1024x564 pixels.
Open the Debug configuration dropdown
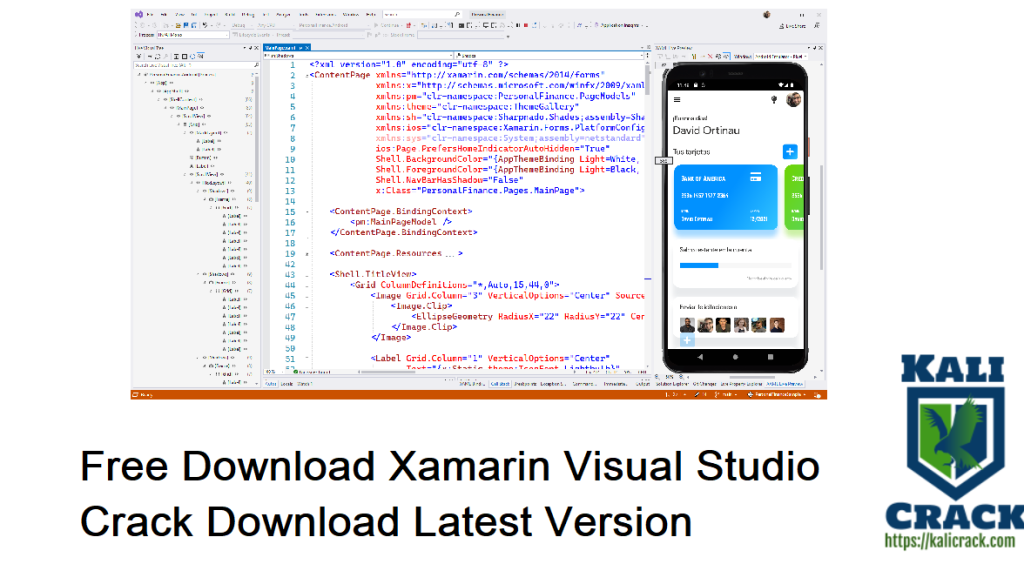tap(242, 25)
